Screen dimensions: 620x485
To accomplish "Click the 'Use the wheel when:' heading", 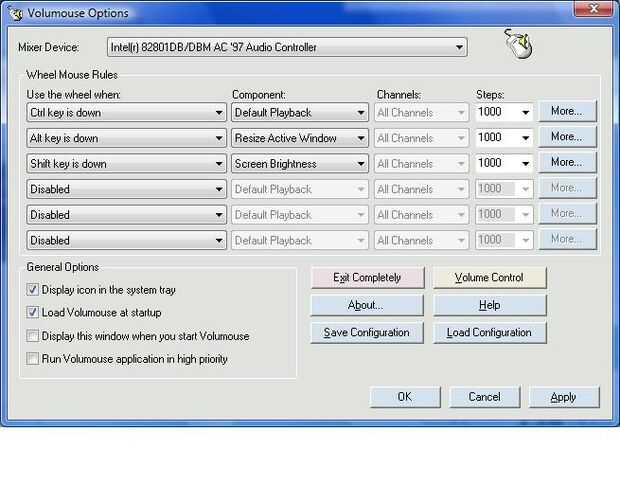I will pos(74,95).
